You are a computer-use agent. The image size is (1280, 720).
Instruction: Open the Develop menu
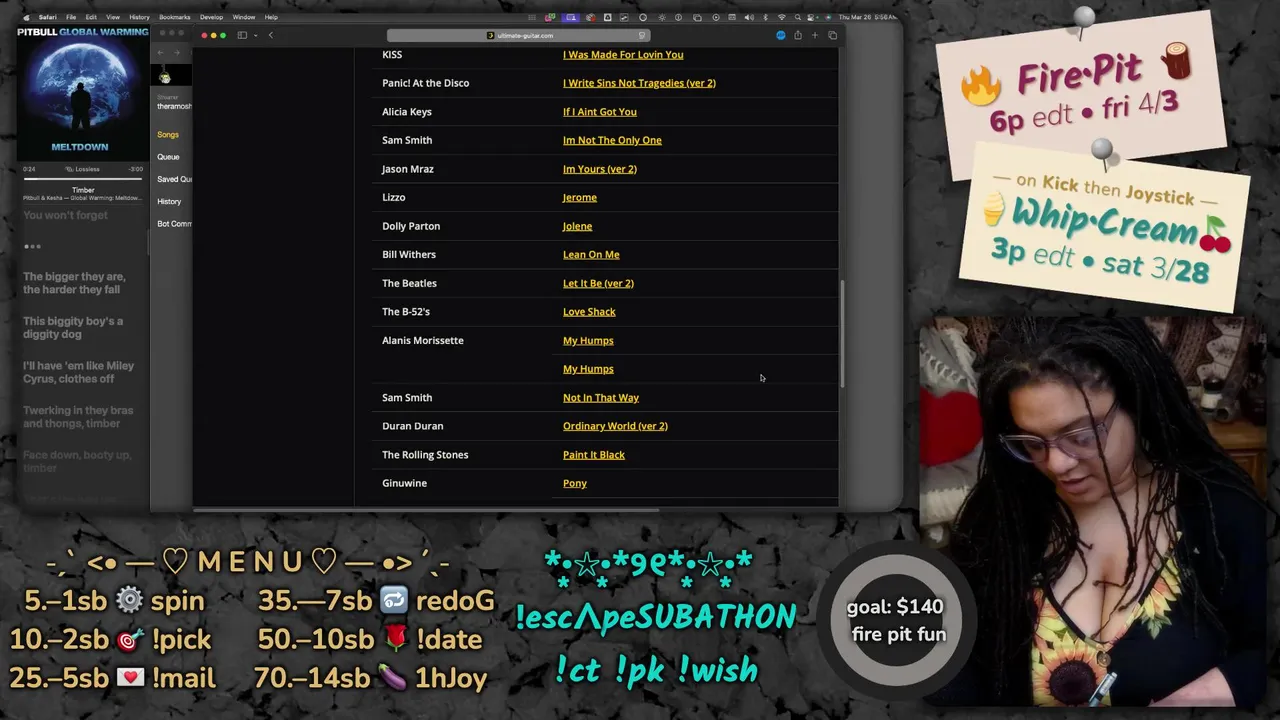(x=211, y=17)
